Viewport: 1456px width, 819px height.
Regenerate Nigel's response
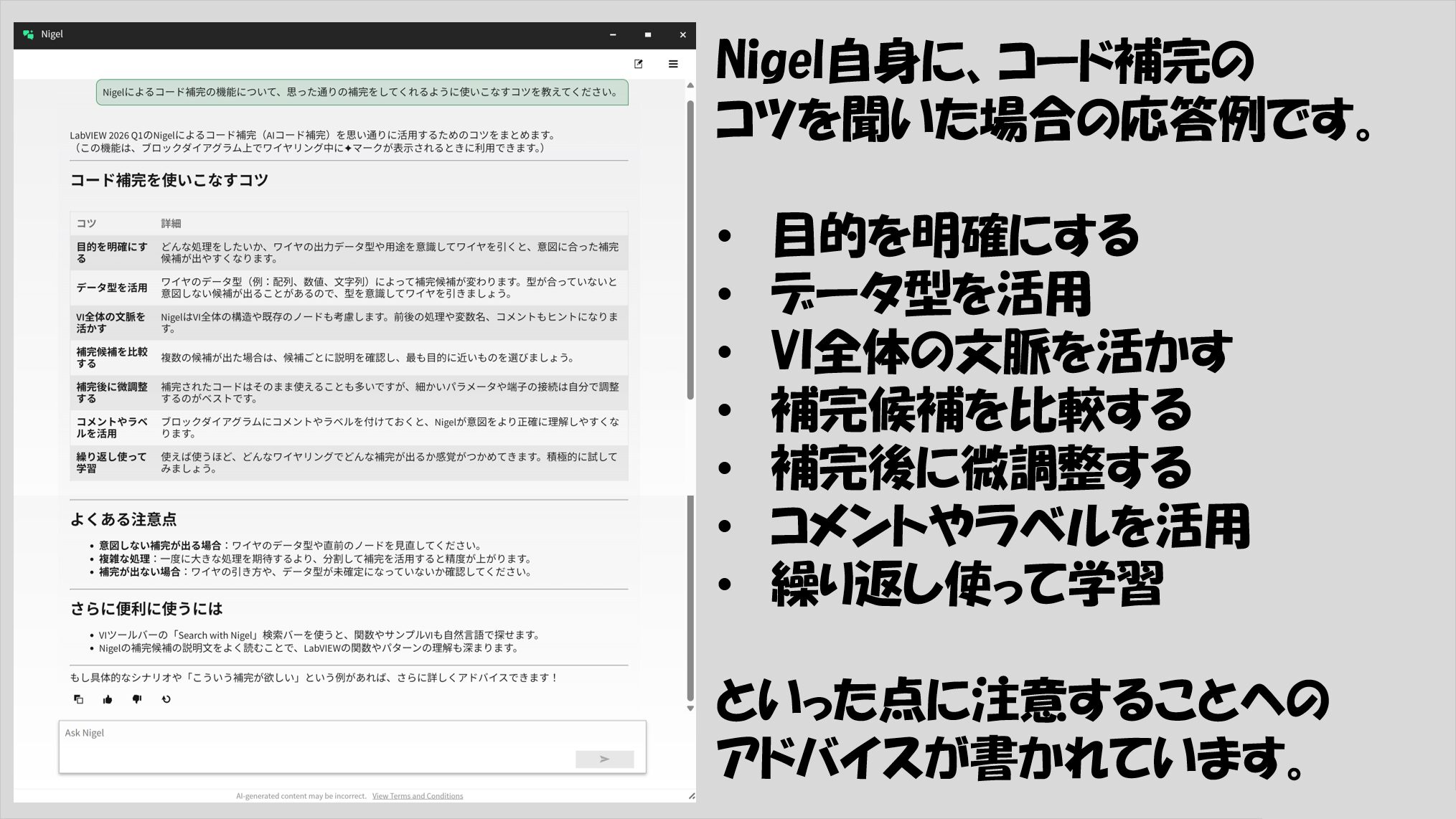[x=166, y=699]
